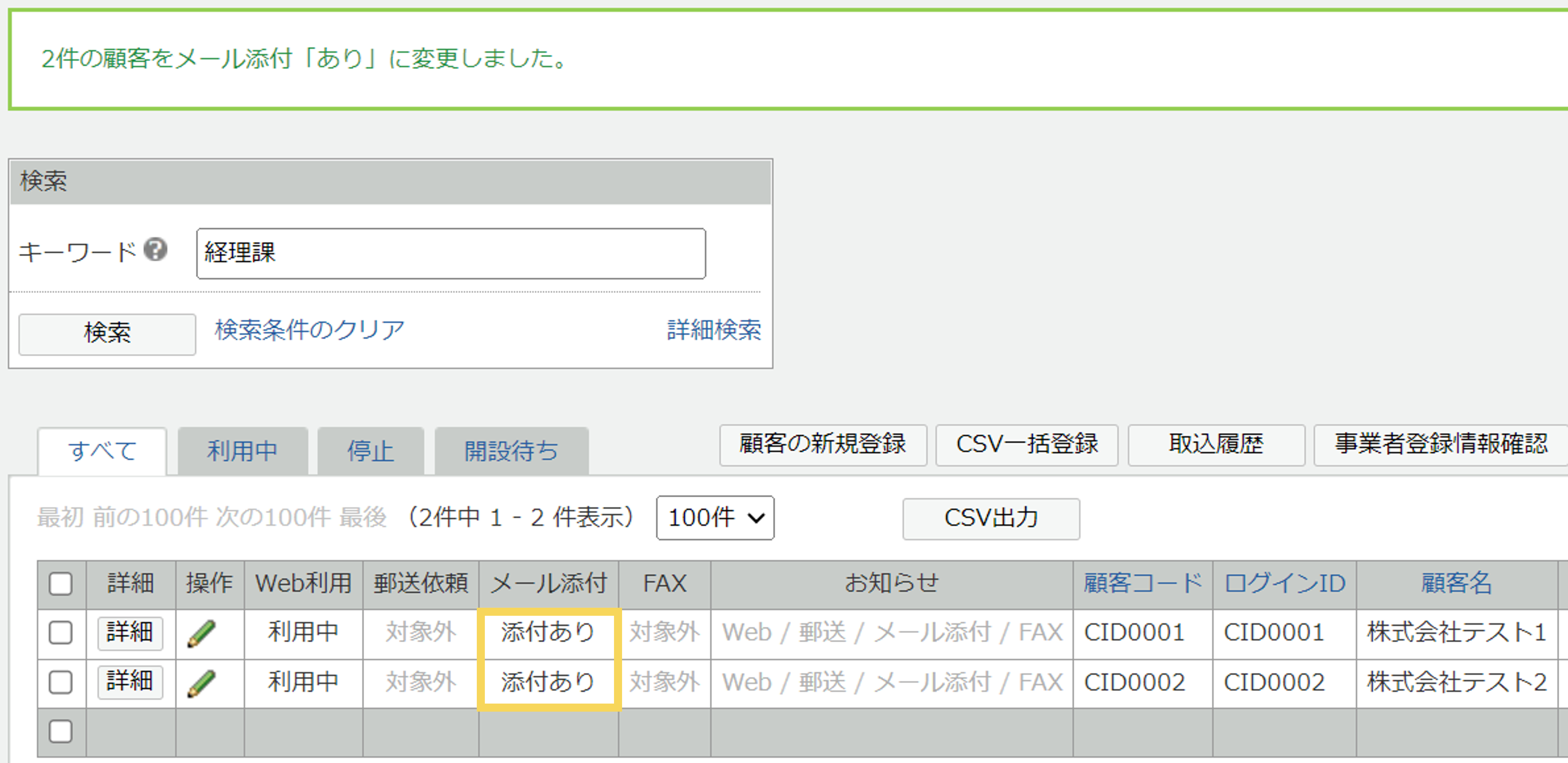Sort by the 顧客コード column header
This screenshot has height=763, width=1568.
(x=1142, y=583)
